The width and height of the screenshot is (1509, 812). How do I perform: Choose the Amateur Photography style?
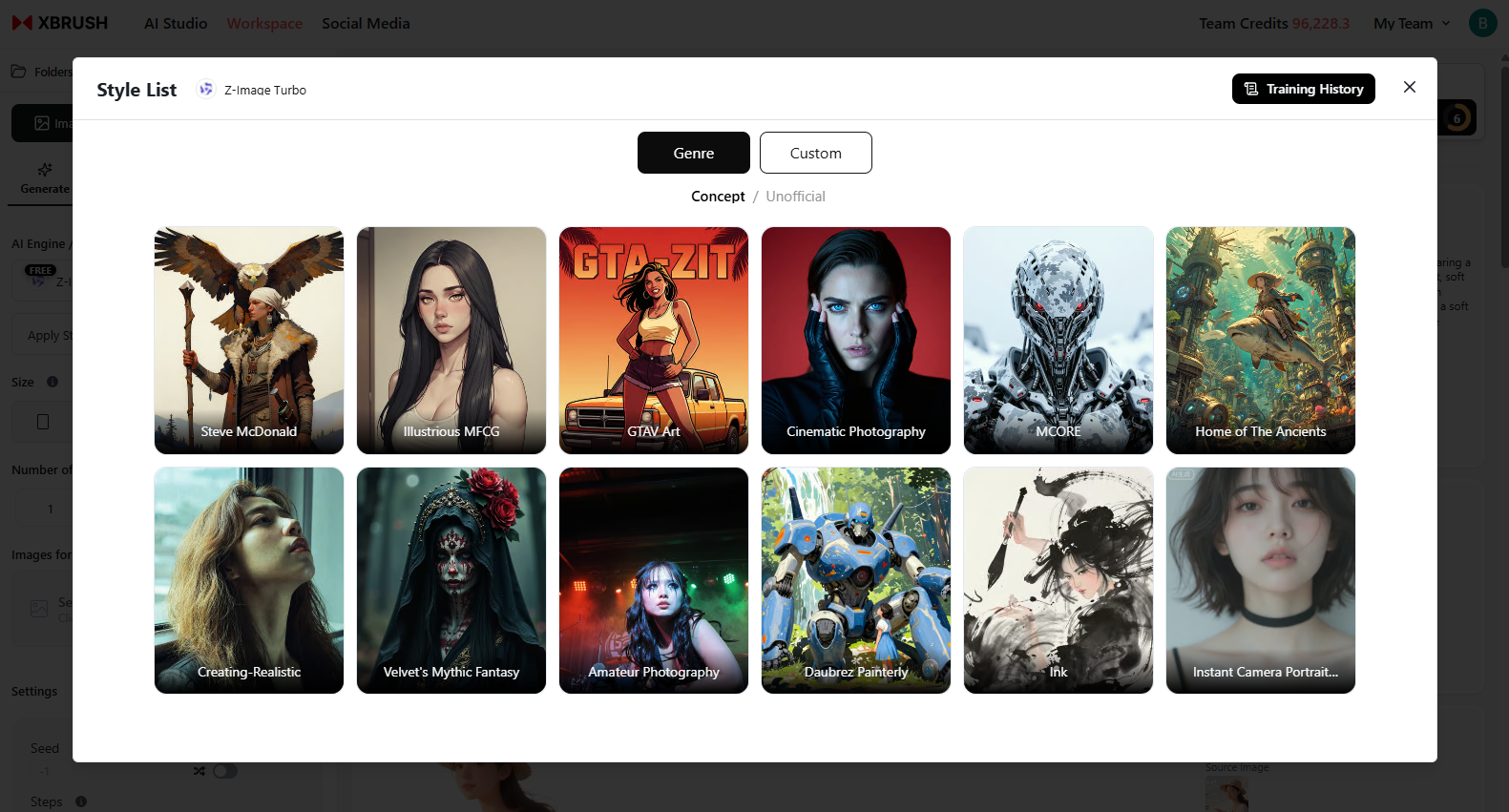(654, 580)
